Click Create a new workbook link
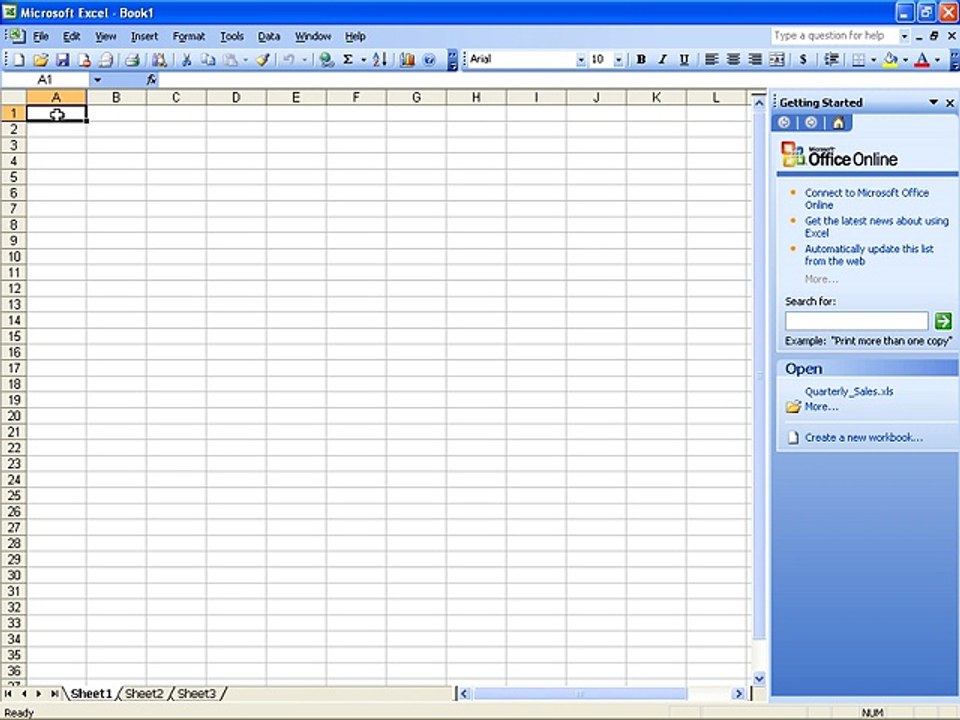The image size is (960, 720). click(x=863, y=438)
